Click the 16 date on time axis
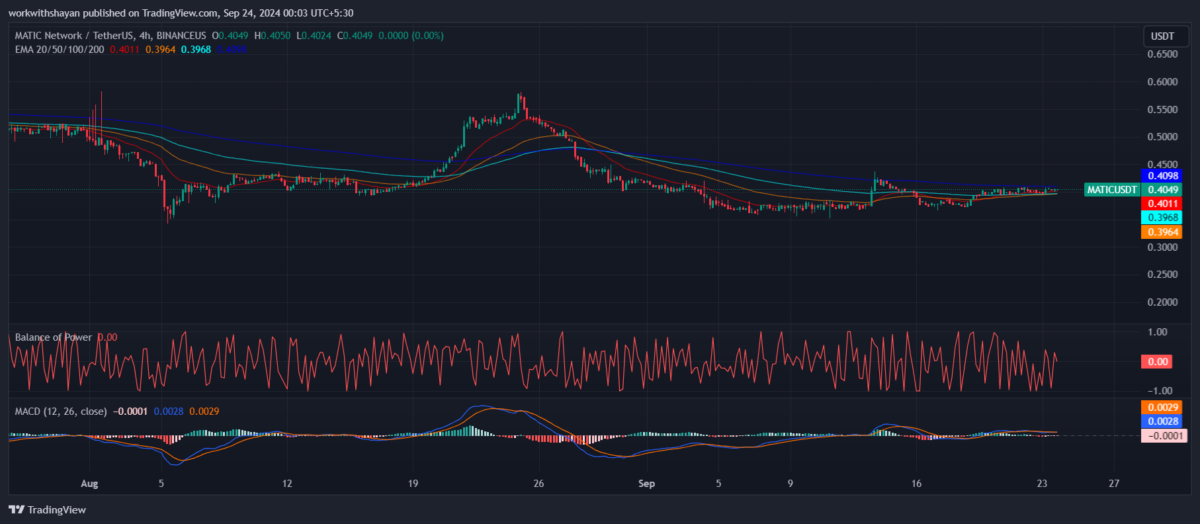Image resolution: width=1200 pixels, height=524 pixels. (916, 483)
